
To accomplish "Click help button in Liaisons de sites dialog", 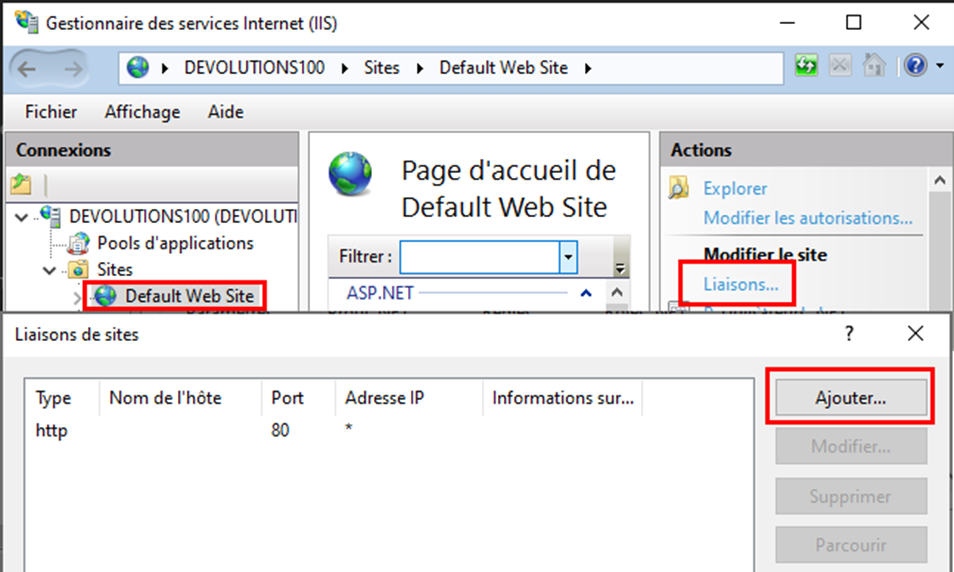I will tap(849, 333).
